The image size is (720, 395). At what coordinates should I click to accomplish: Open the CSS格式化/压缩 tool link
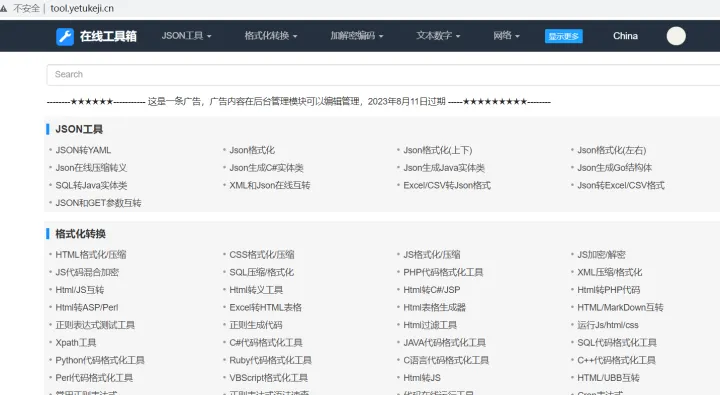click(x=262, y=254)
